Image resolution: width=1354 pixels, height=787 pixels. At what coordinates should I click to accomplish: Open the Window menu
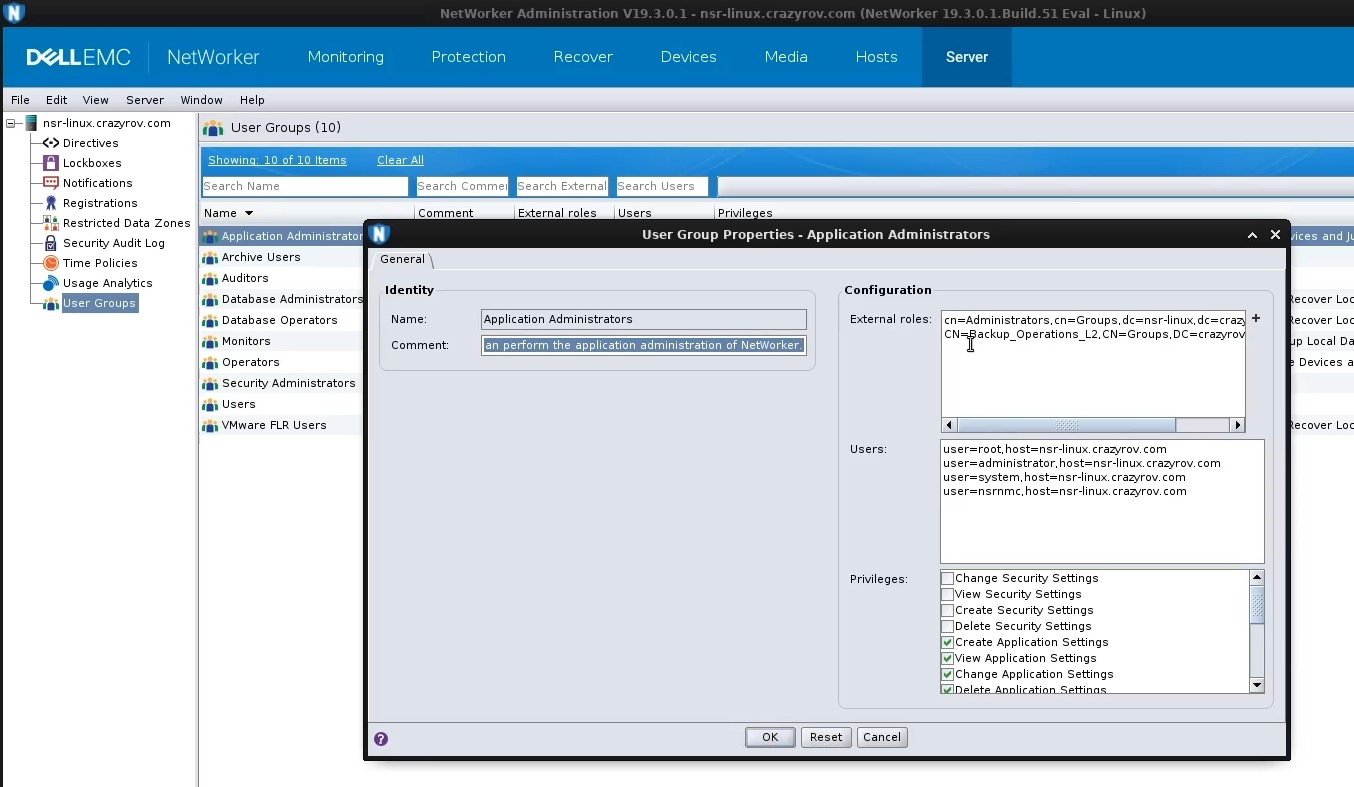(x=201, y=100)
